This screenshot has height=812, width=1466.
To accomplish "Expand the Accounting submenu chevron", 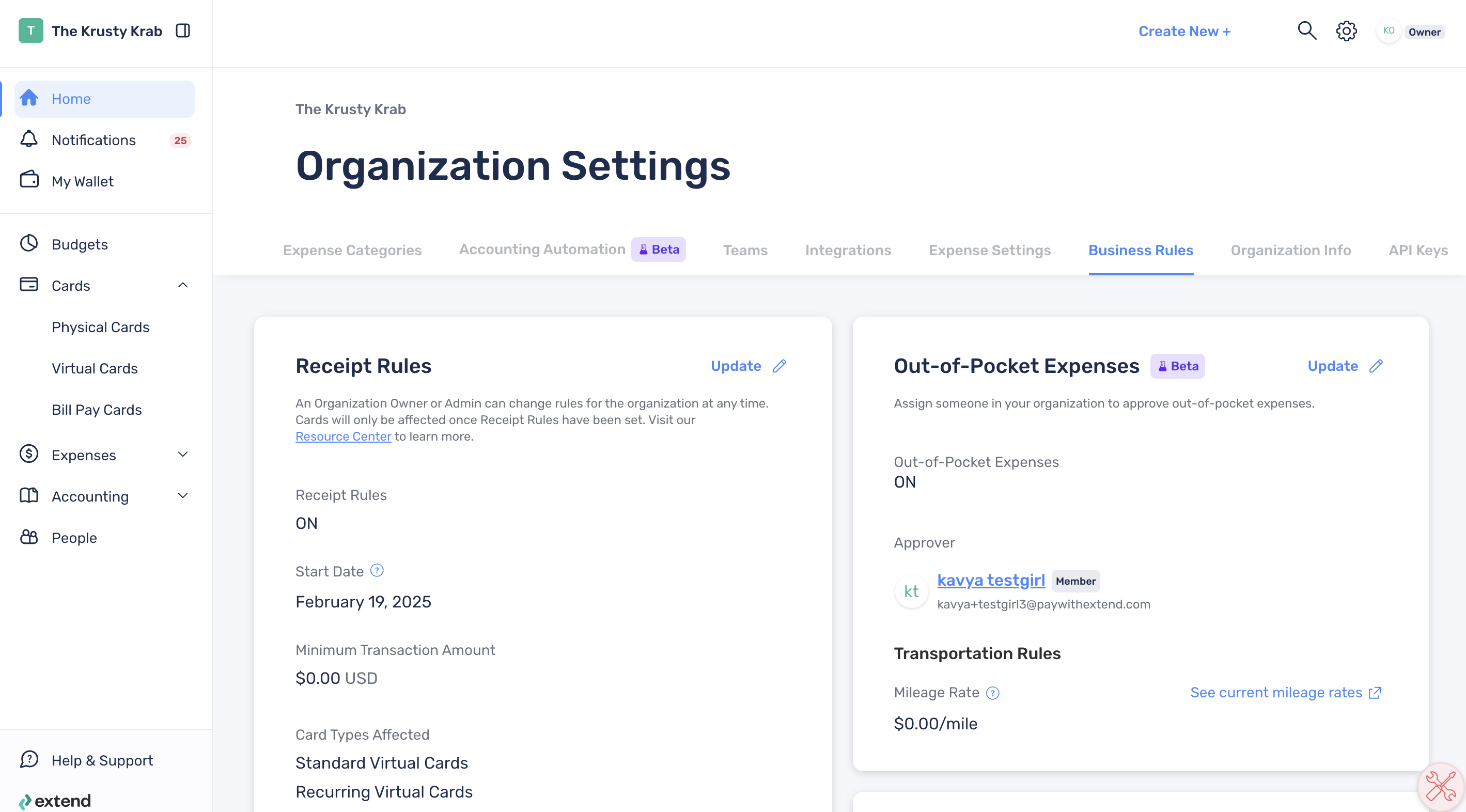I will 183,496.
